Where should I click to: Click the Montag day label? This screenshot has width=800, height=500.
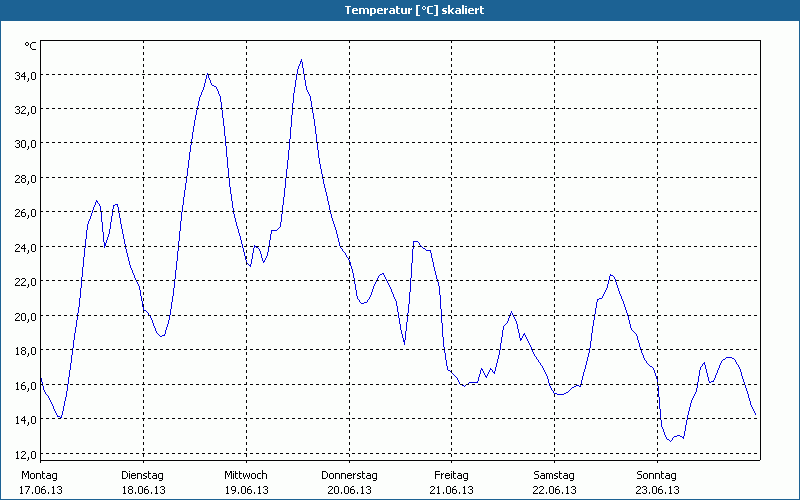[x=40, y=475]
